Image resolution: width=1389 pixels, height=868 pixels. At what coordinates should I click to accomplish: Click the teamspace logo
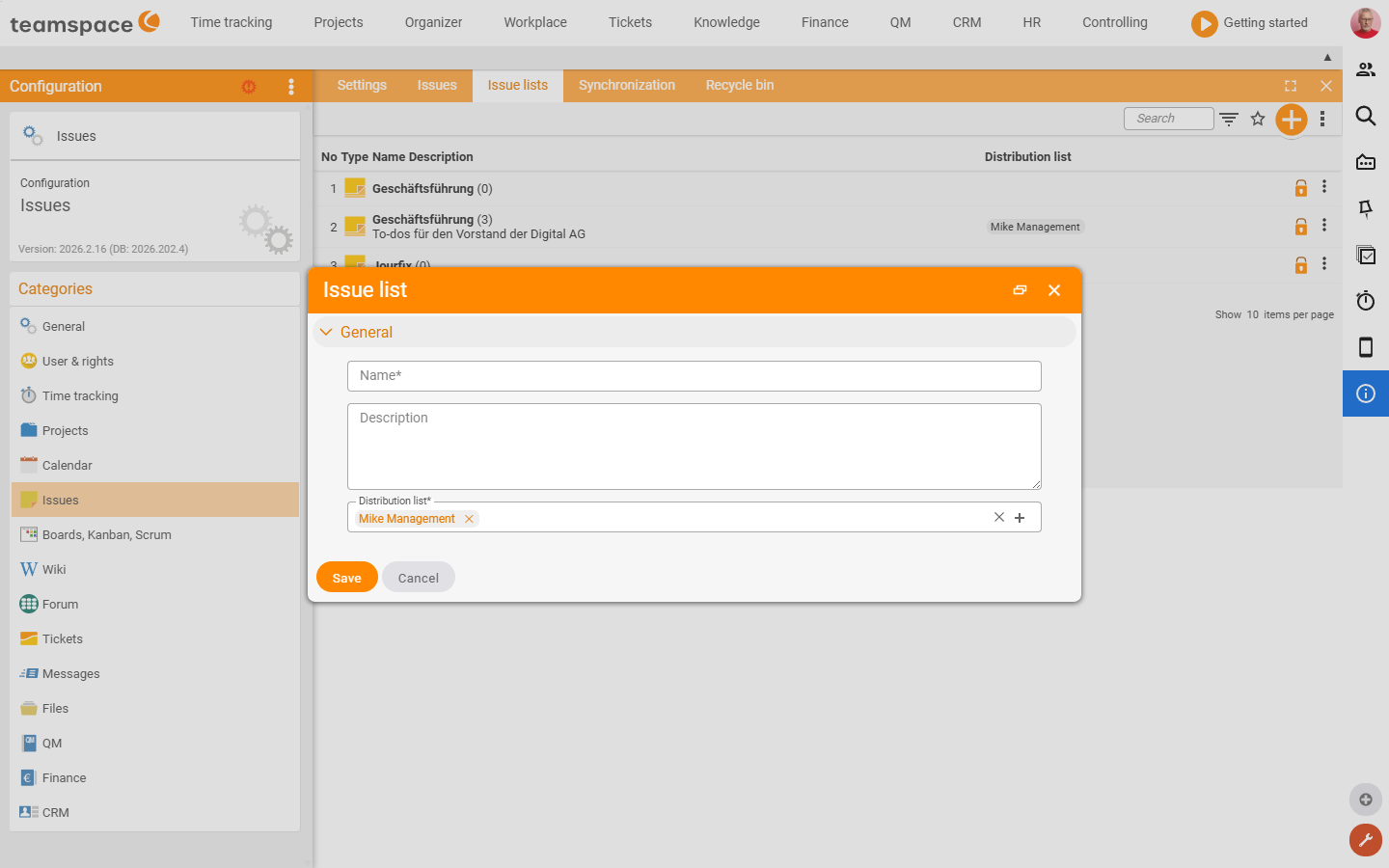85,22
